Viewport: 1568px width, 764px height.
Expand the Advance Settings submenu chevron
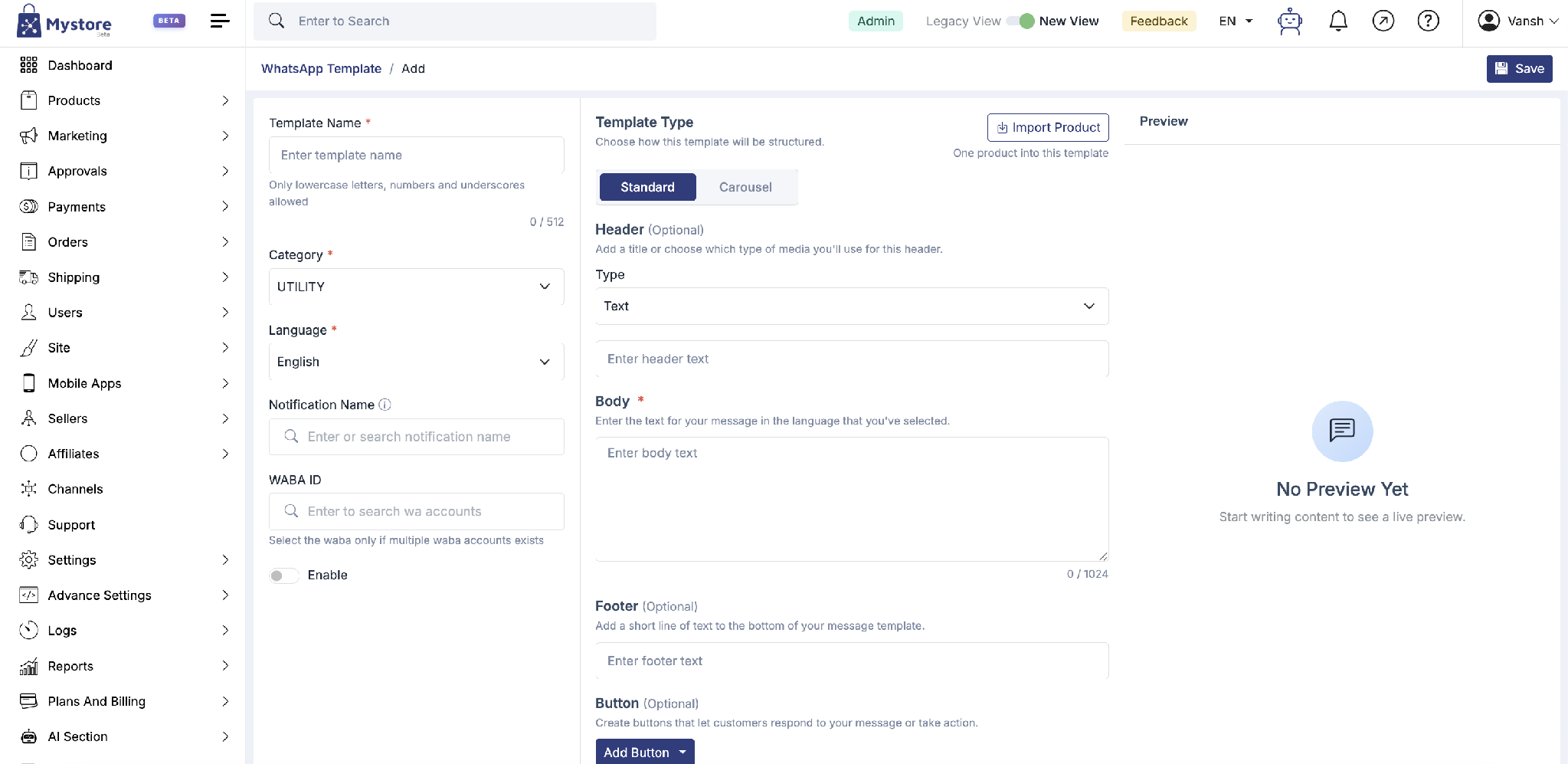(225, 595)
